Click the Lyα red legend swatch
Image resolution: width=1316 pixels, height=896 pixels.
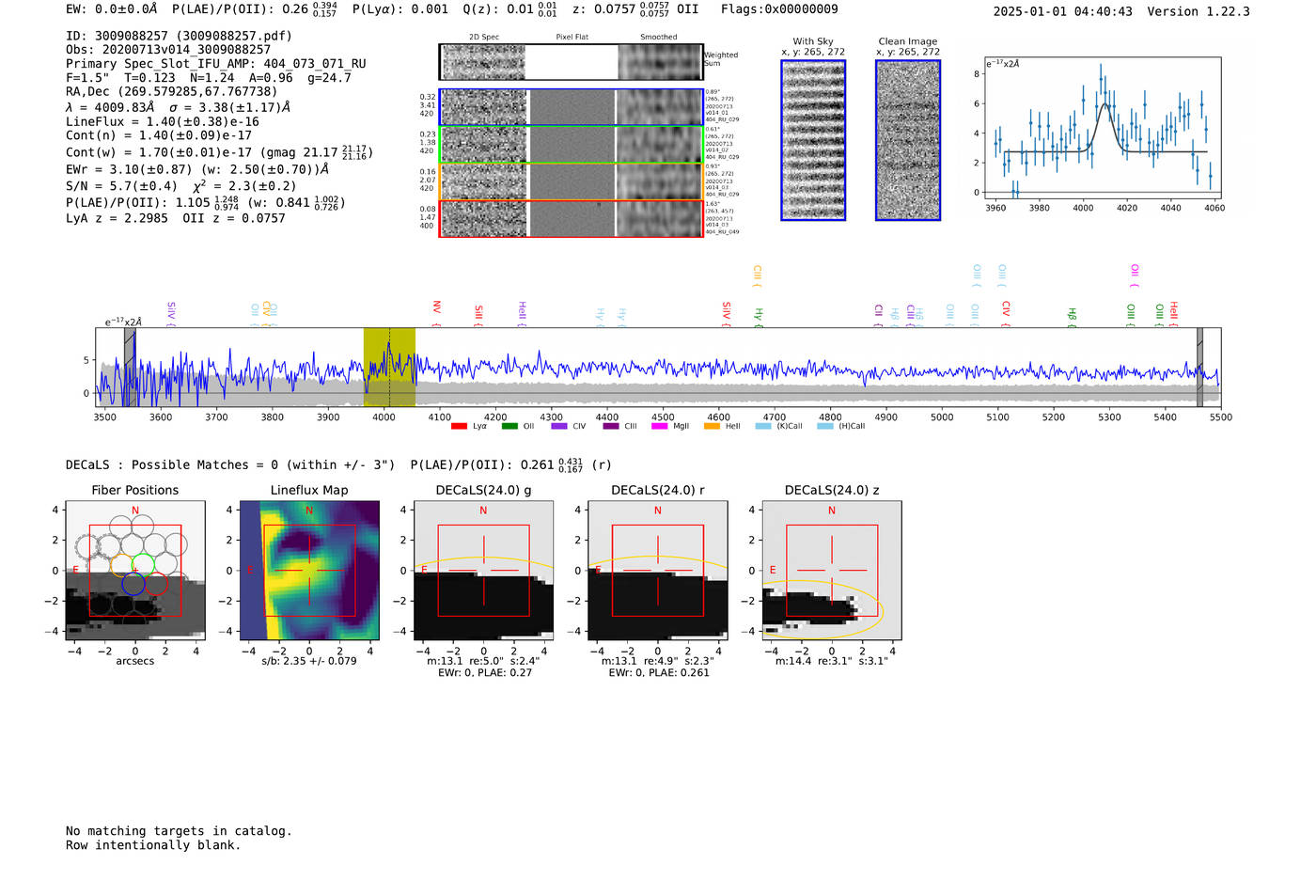(459, 427)
